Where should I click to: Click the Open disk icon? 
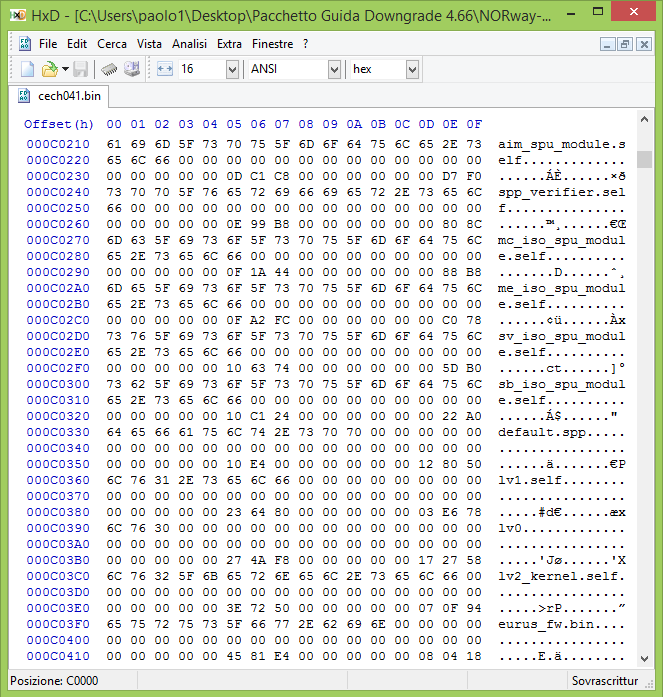tap(131, 69)
